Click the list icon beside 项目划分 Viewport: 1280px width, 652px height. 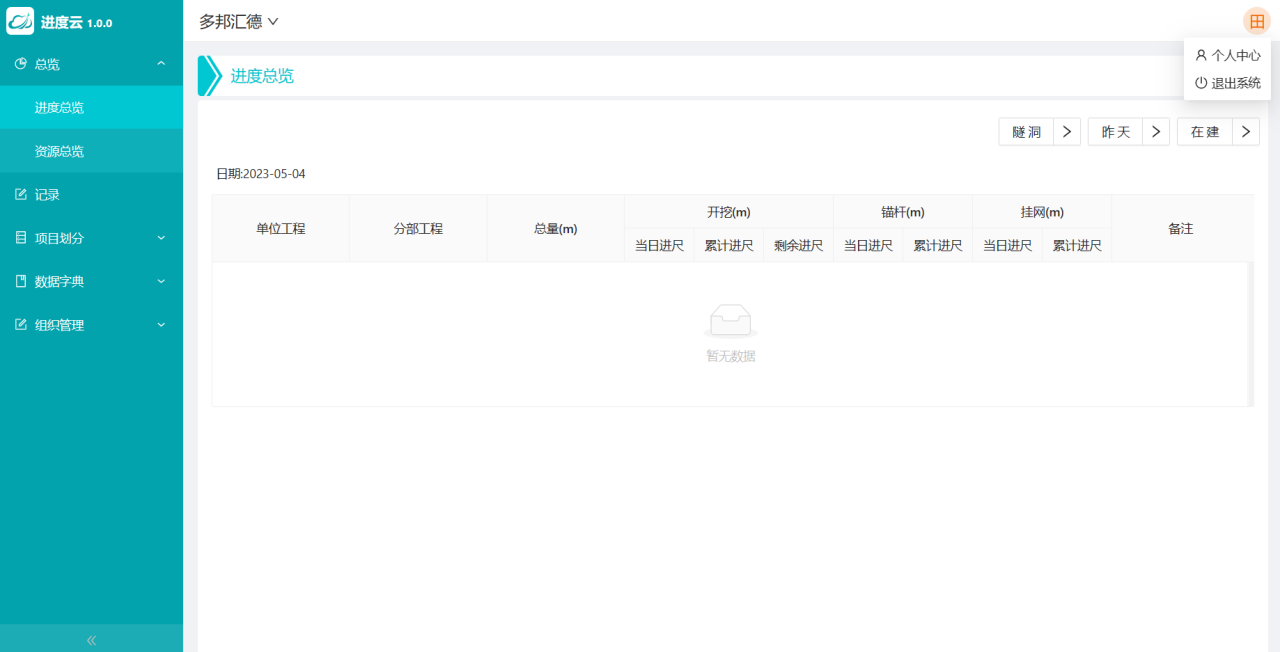[21, 238]
